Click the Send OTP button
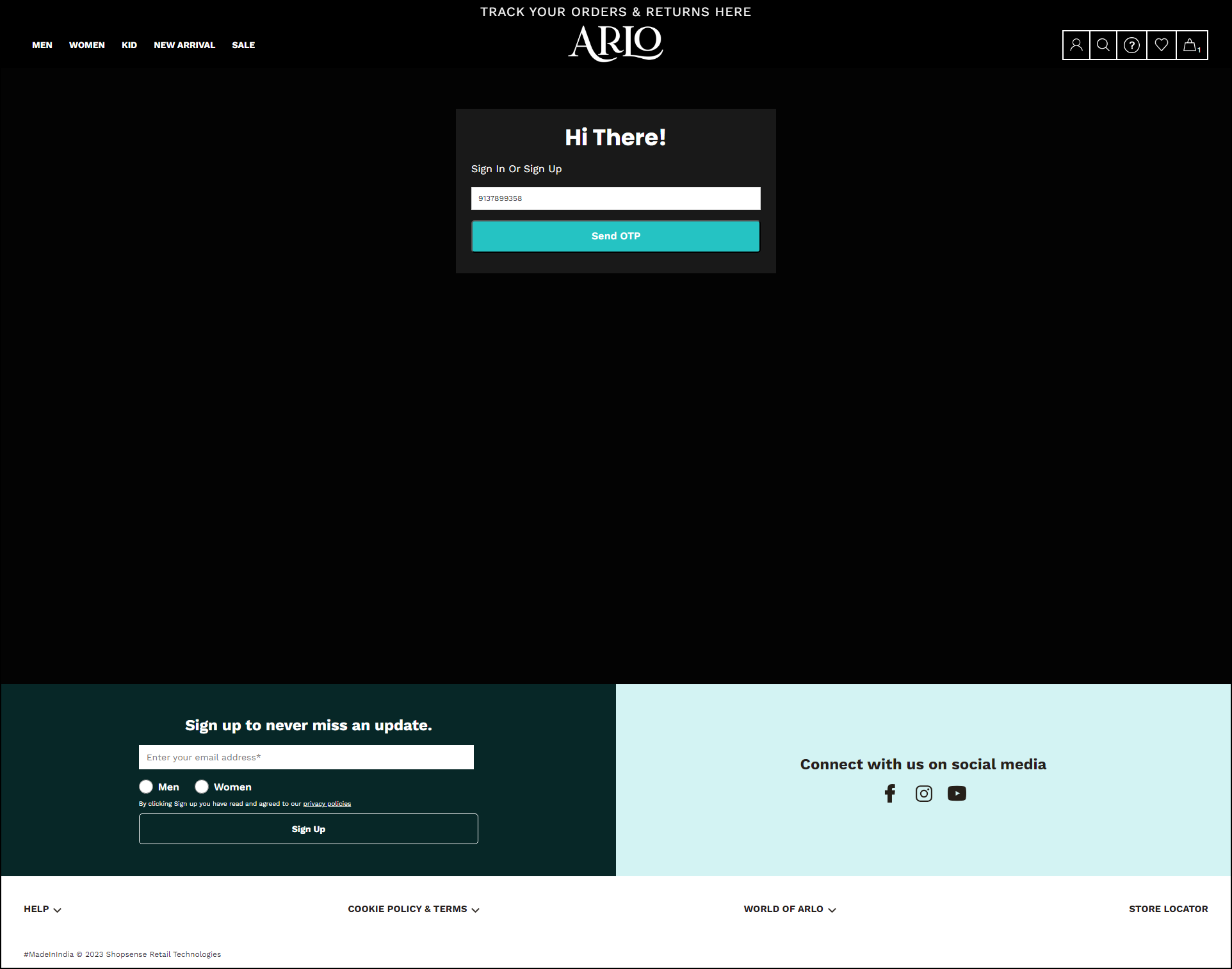 tap(616, 236)
